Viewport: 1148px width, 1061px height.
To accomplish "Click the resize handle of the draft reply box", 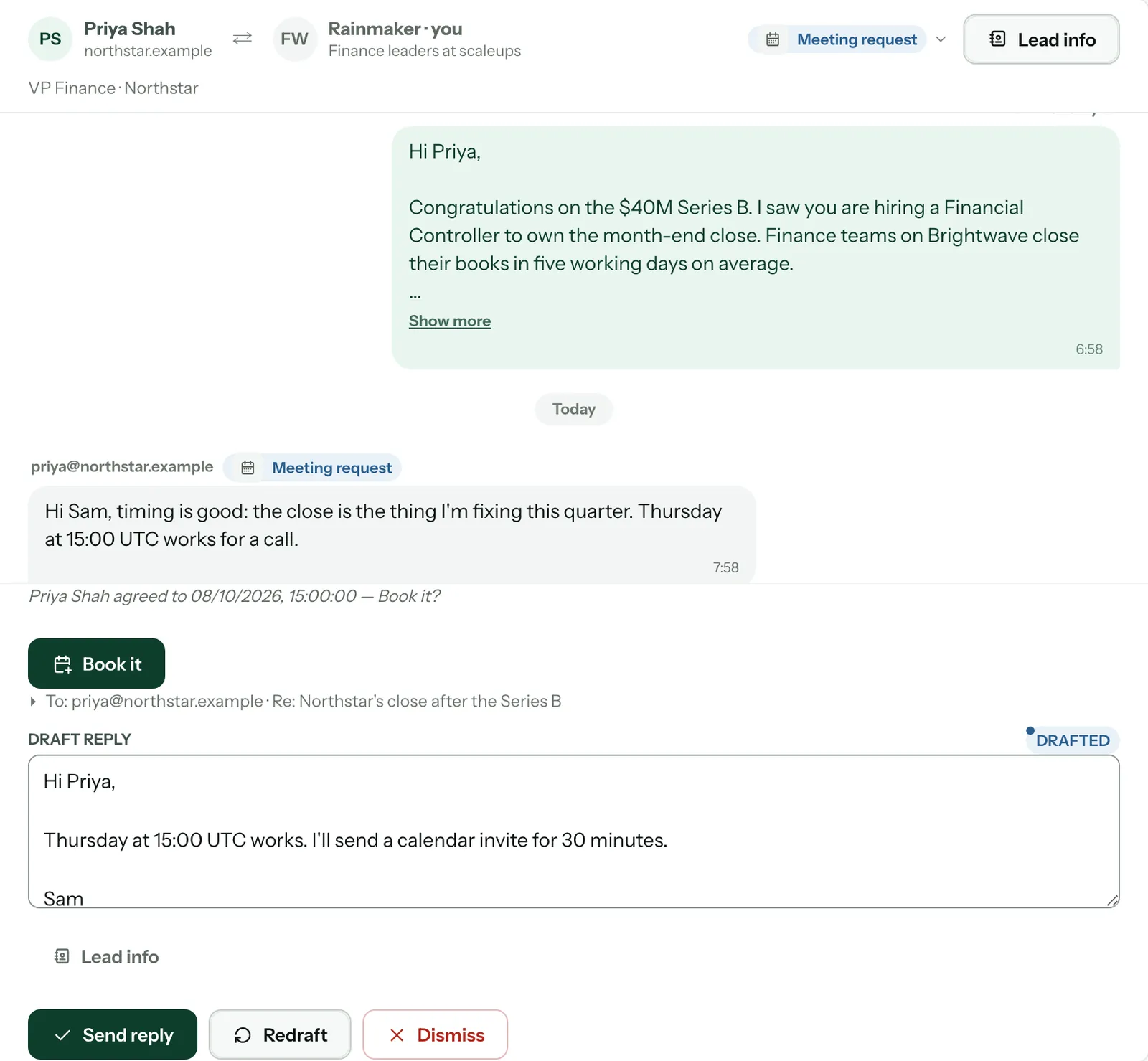I will 1112,900.
